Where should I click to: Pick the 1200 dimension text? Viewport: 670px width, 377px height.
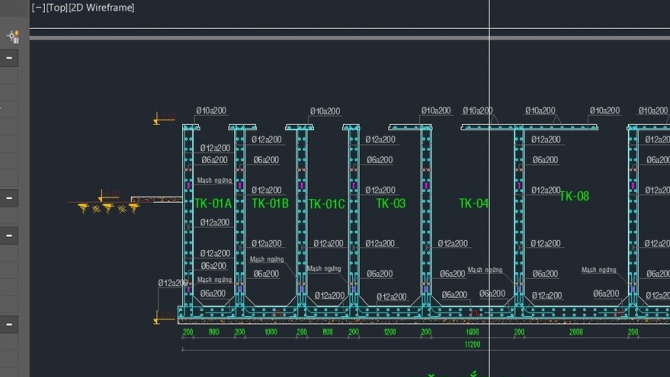click(x=390, y=332)
